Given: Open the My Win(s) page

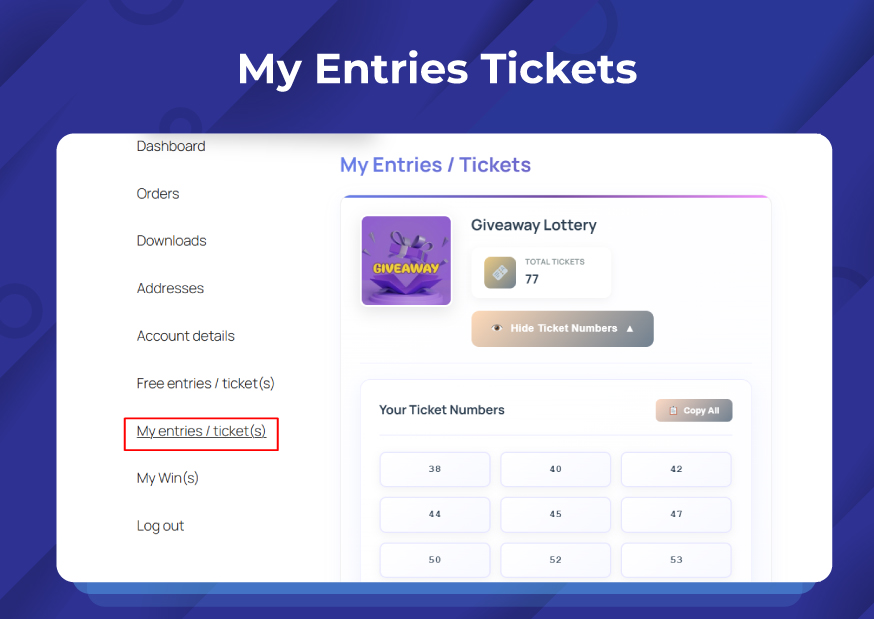Looking at the screenshot, I should click(x=166, y=478).
